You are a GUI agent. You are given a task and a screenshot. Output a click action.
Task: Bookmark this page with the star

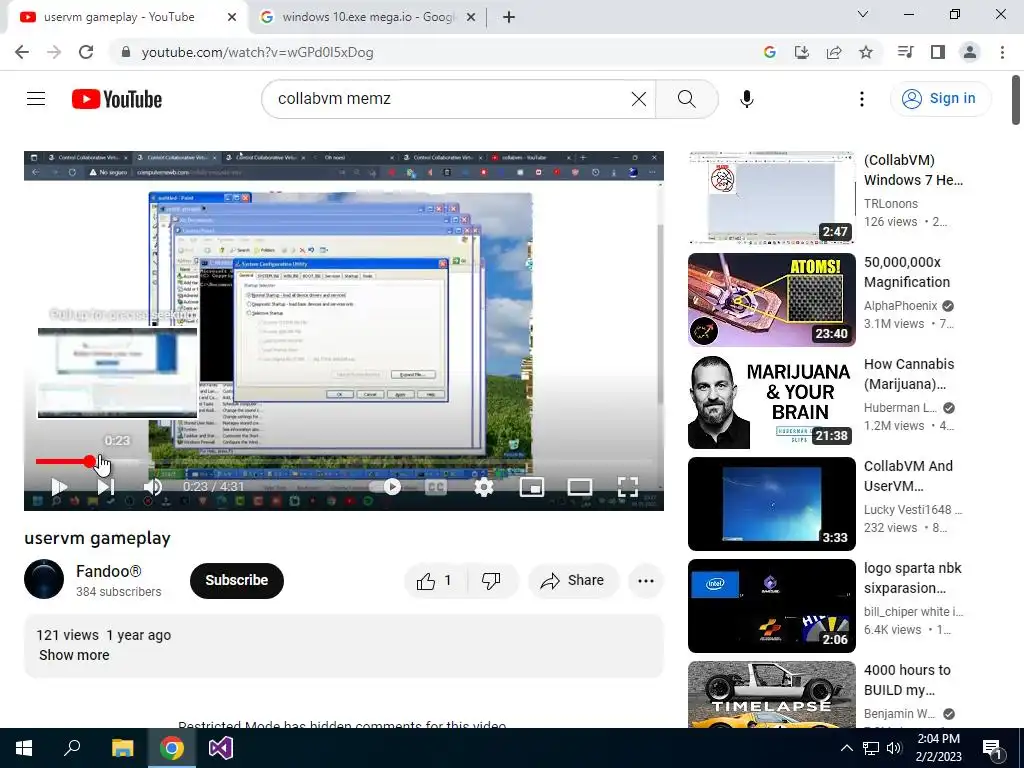866,52
